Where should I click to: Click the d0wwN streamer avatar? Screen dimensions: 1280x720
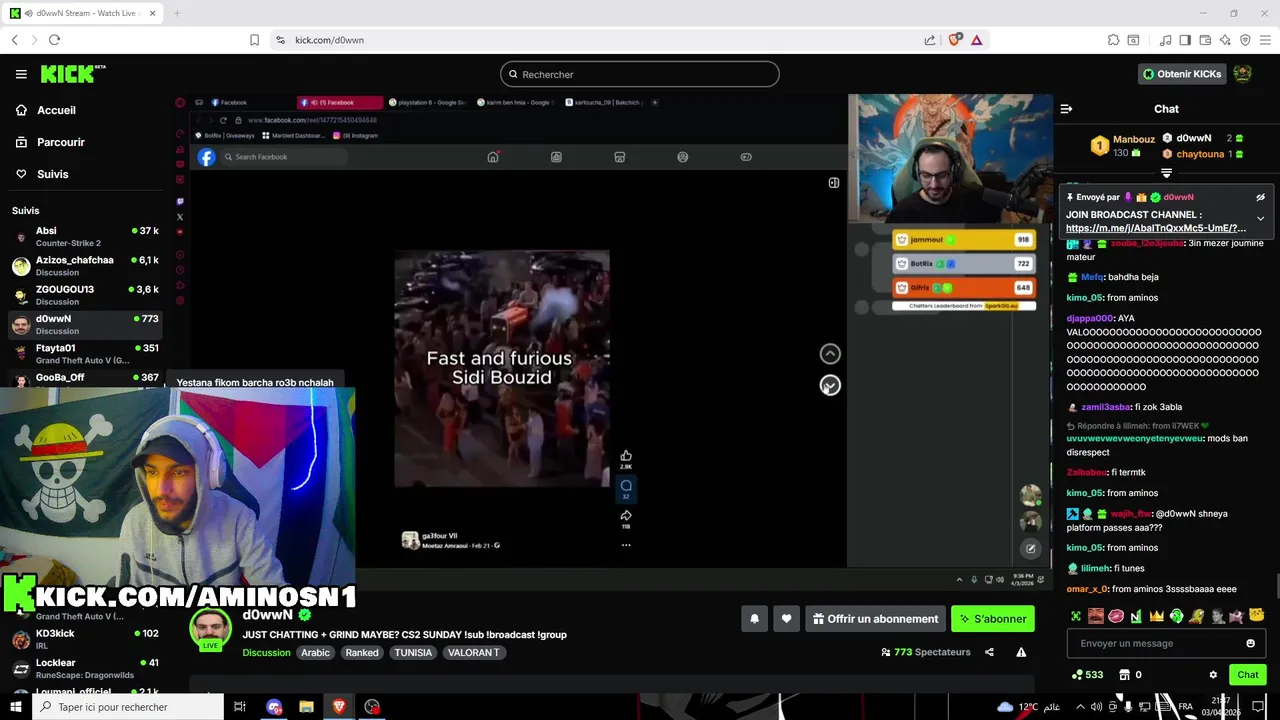coord(211,628)
